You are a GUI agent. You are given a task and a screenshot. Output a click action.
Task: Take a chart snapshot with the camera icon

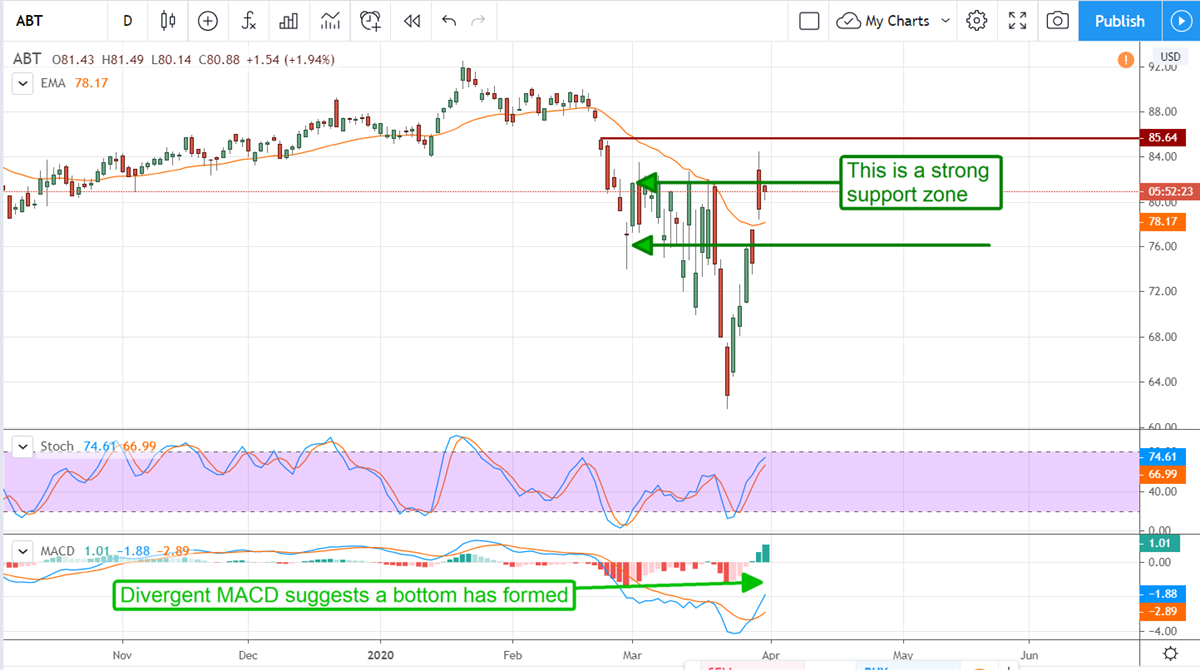tap(1058, 20)
